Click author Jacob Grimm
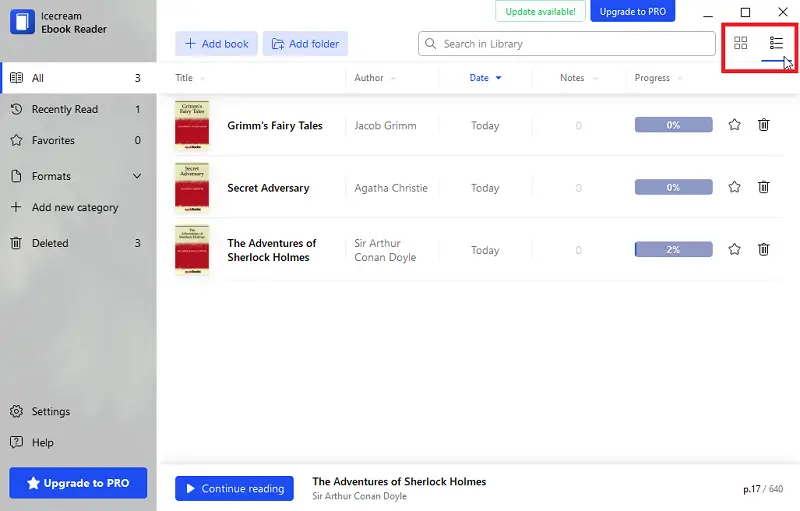 point(385,126)
